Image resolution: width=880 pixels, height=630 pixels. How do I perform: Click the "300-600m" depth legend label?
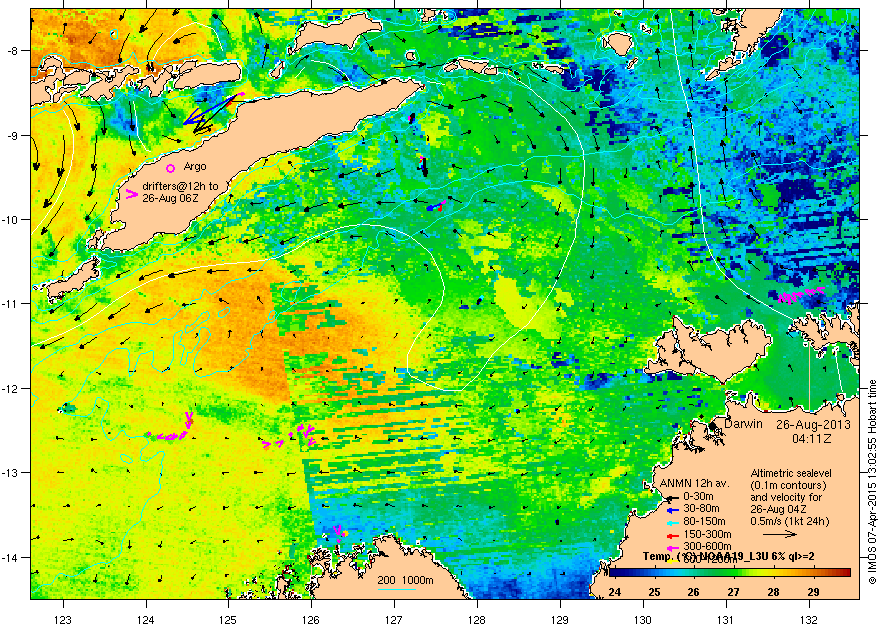(x=707, y=546)
